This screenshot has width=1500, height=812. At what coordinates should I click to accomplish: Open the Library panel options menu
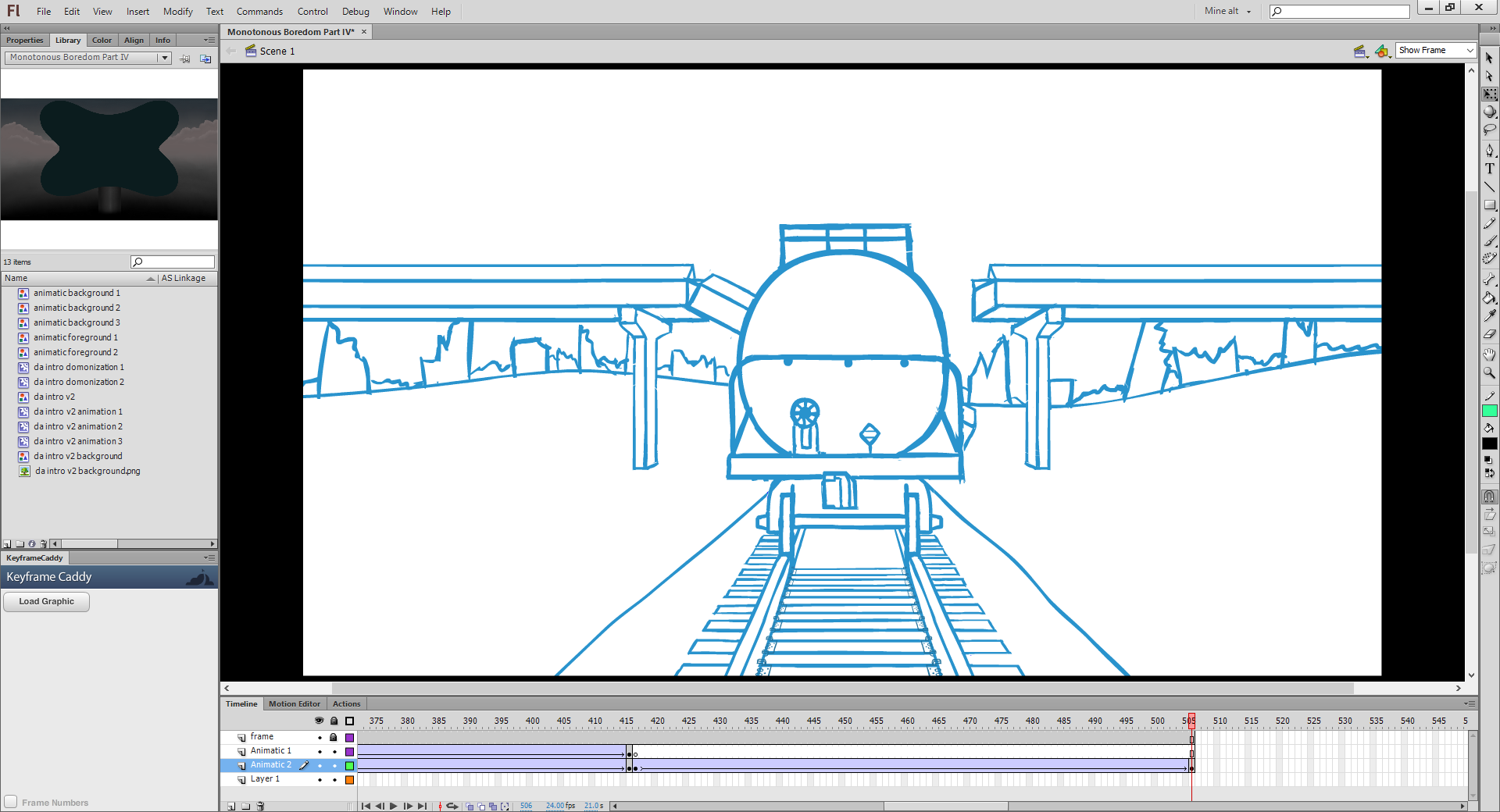(209, 40)
